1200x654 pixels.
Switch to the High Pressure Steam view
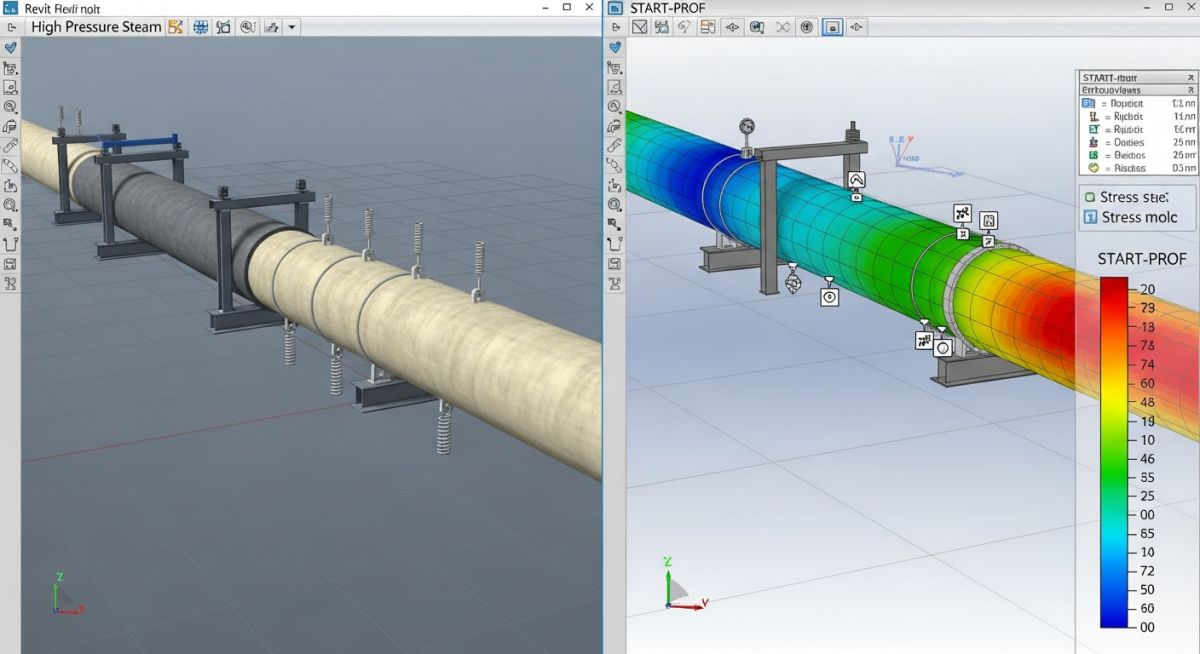tap(95, 26)
